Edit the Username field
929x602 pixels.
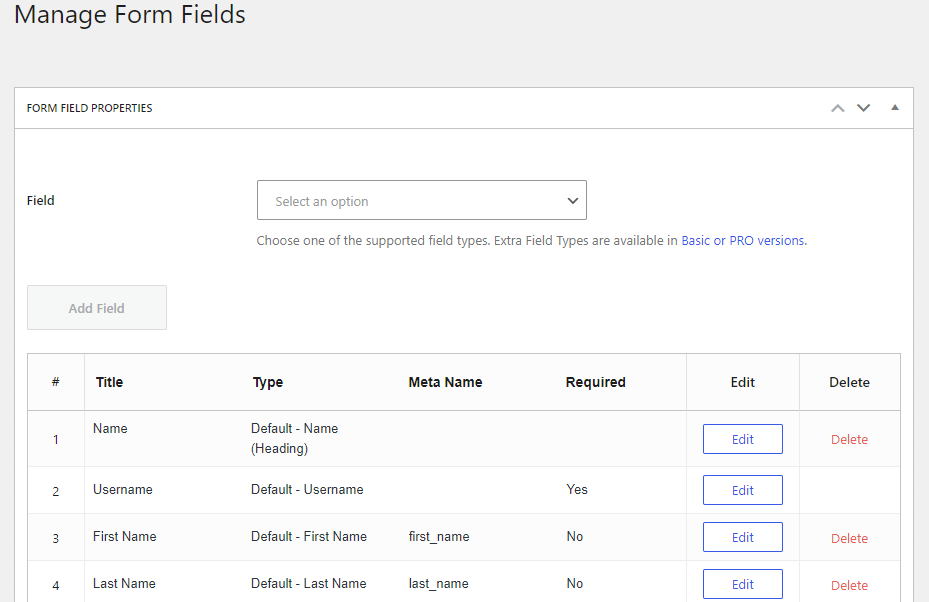tap(742, 490)
